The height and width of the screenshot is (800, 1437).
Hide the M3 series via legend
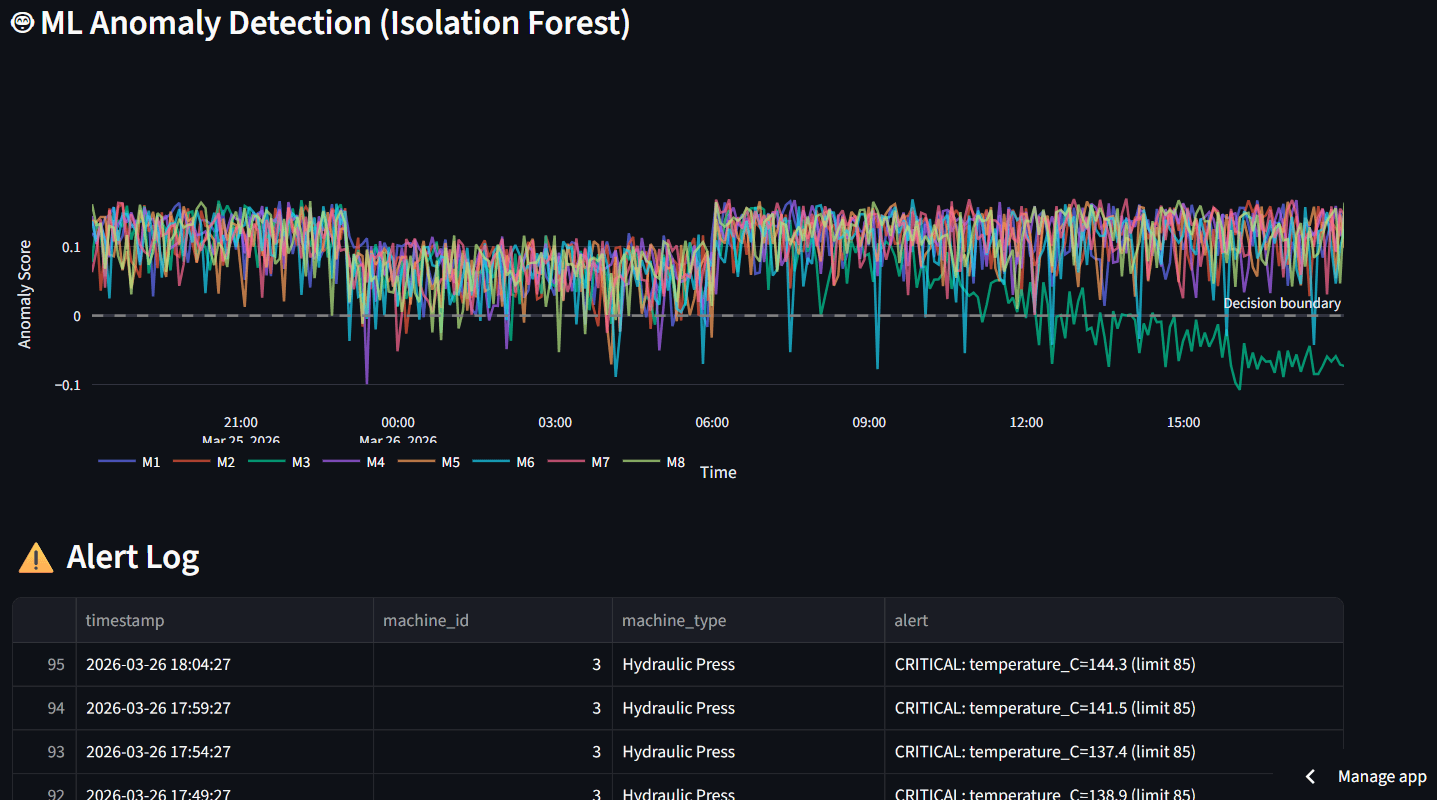pos(280,462)
